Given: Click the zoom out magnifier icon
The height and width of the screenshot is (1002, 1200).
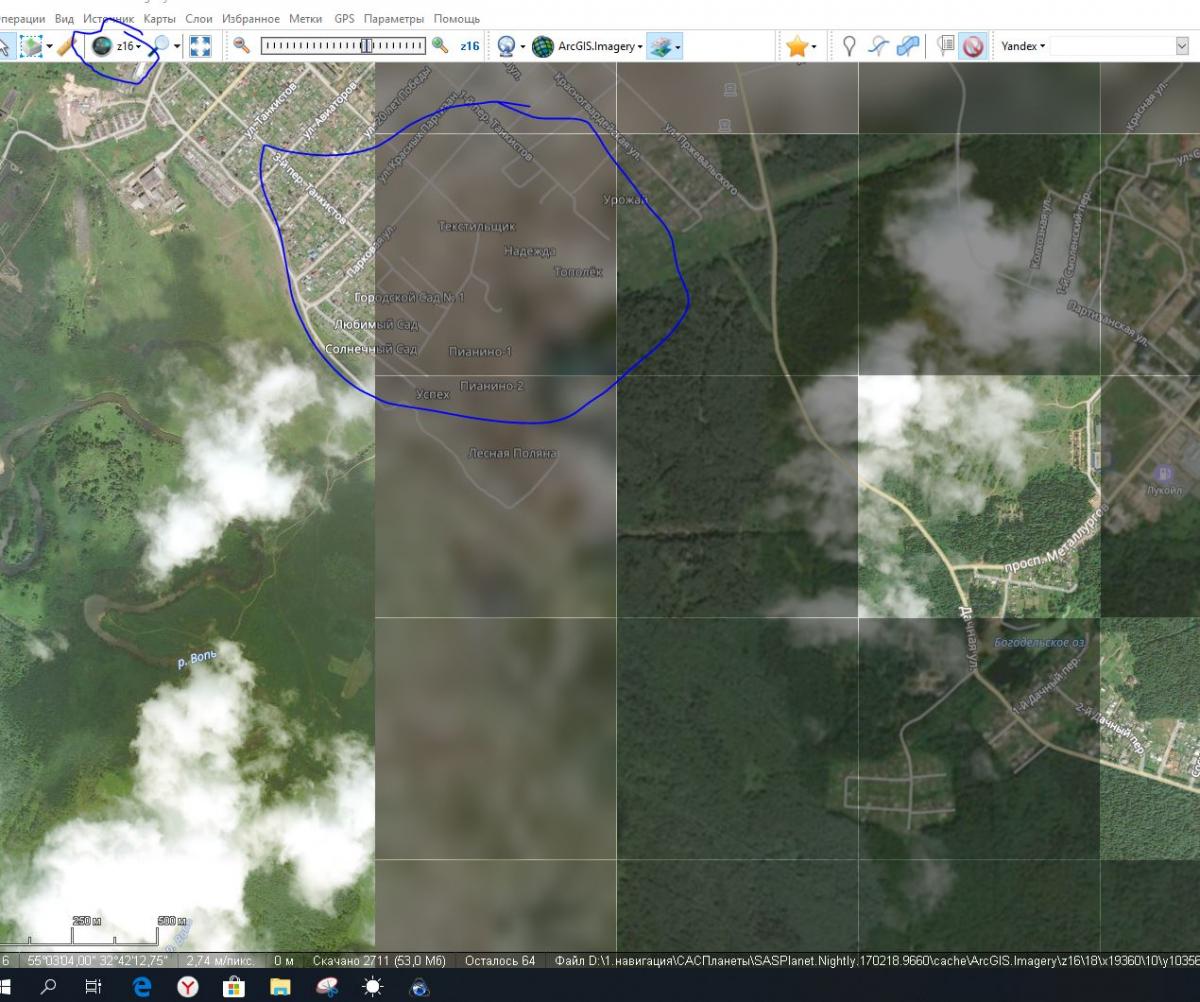Looking at the screenshot, I should [x=241, y=46].
